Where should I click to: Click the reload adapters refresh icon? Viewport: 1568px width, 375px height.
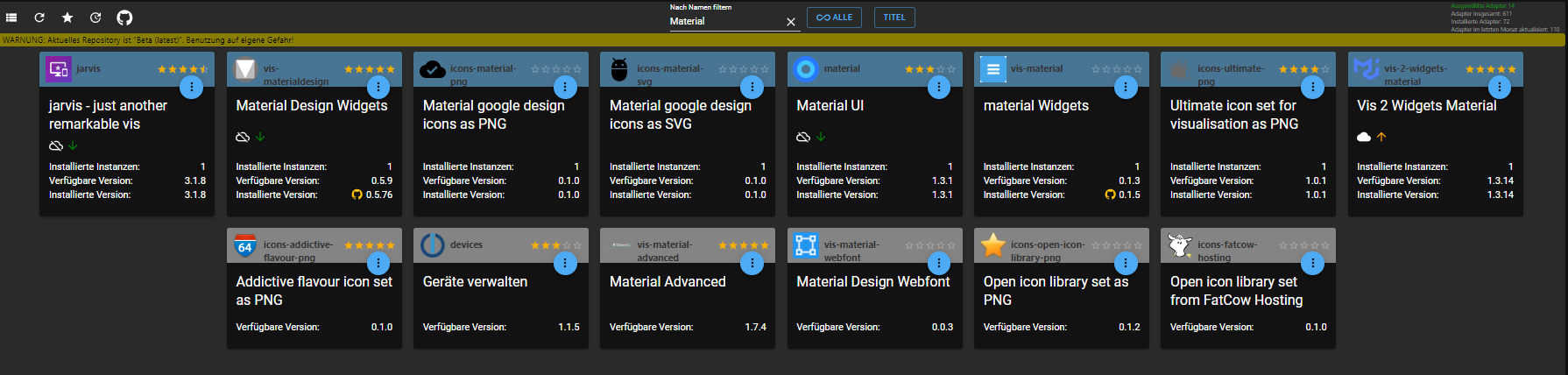pos(39,18)
